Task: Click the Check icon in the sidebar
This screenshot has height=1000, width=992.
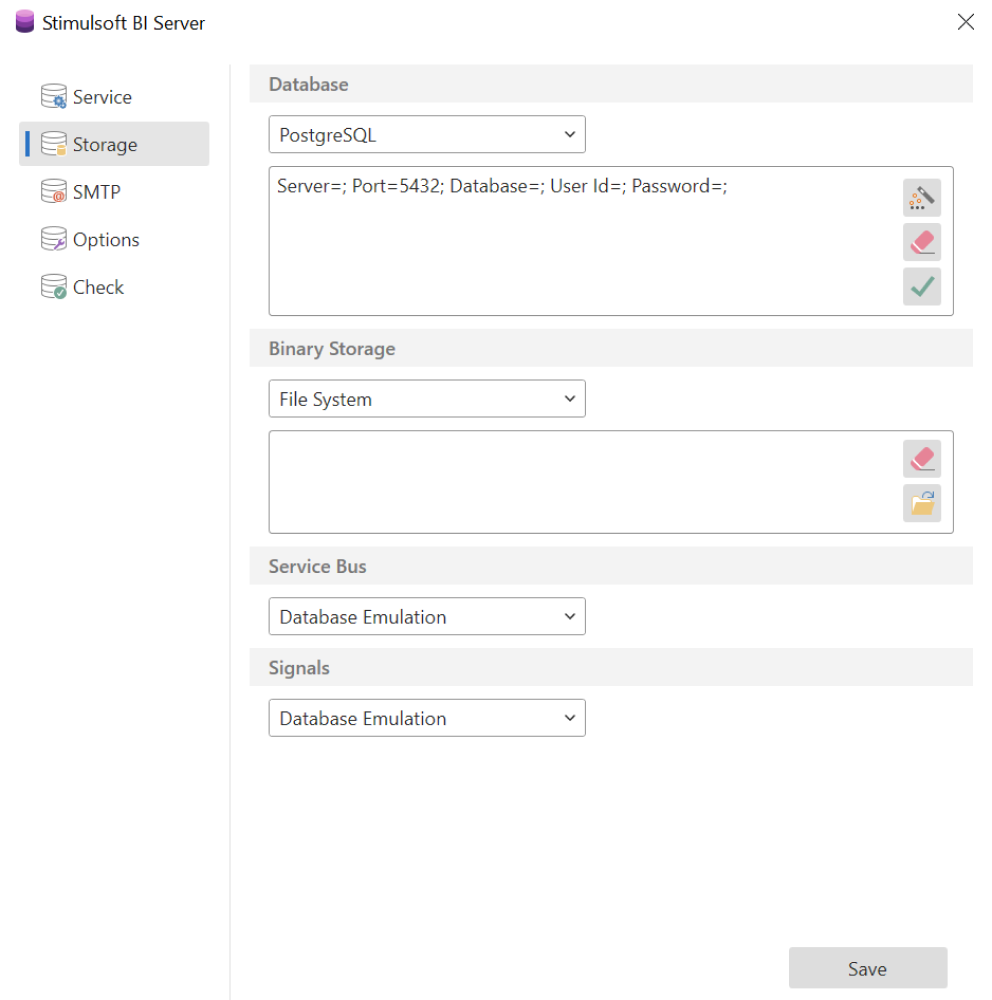Action: click(x=53, y=288)
